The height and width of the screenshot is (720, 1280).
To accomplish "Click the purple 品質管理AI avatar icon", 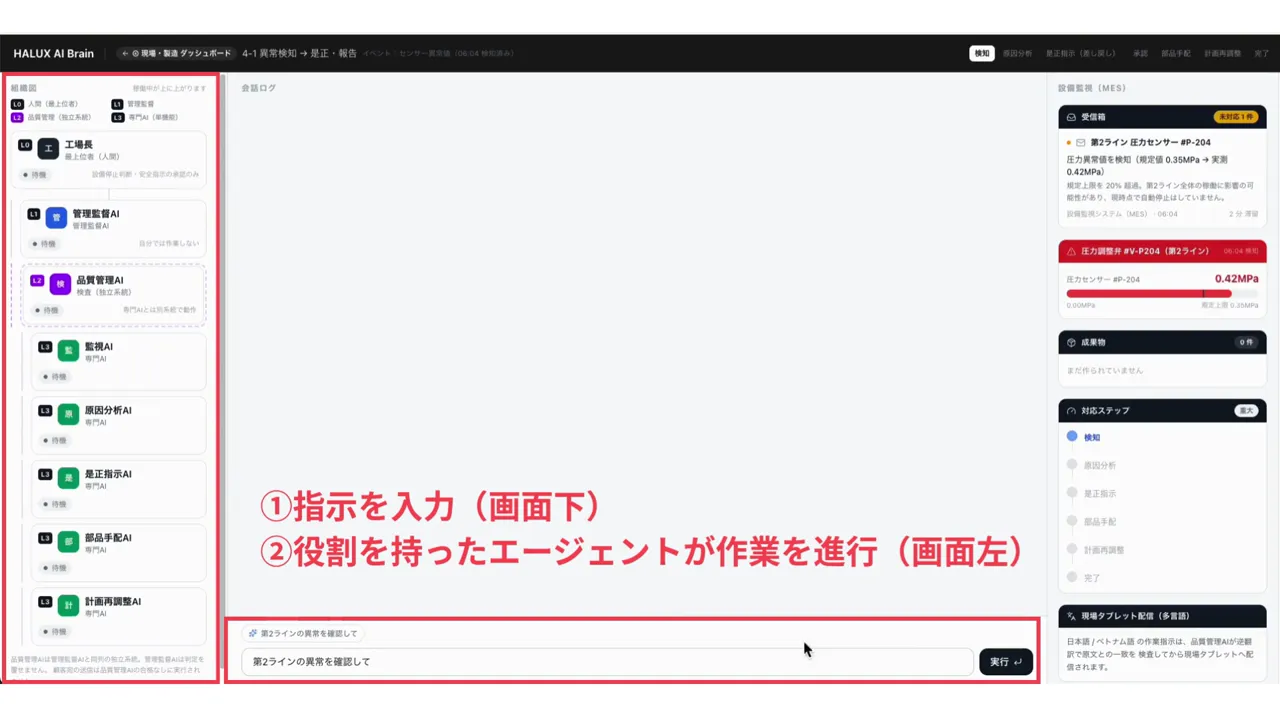I will (x=60, y=284).
